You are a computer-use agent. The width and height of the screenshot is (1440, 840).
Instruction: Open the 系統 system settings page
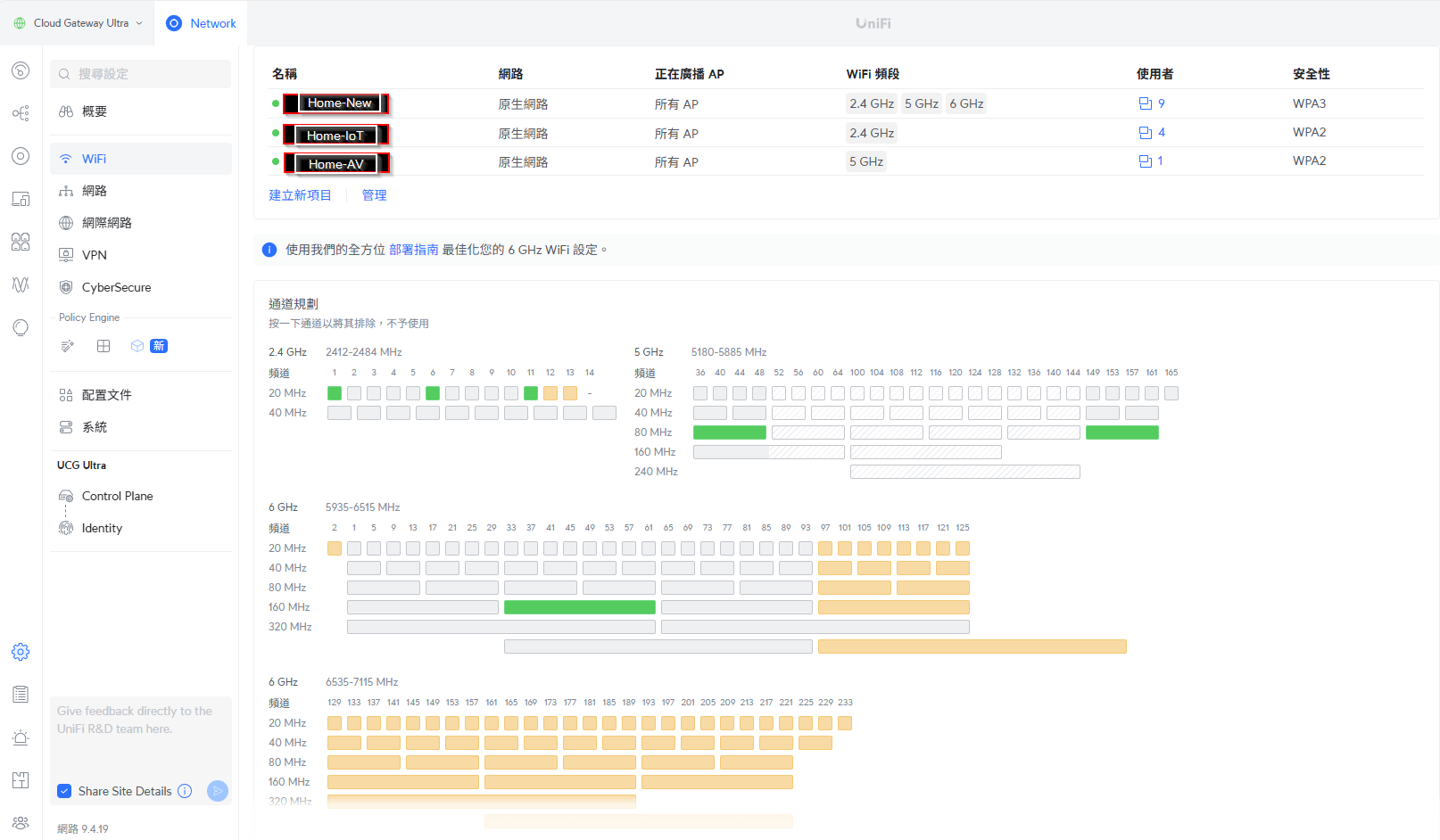pyautogui.click(x=141, y=427)
